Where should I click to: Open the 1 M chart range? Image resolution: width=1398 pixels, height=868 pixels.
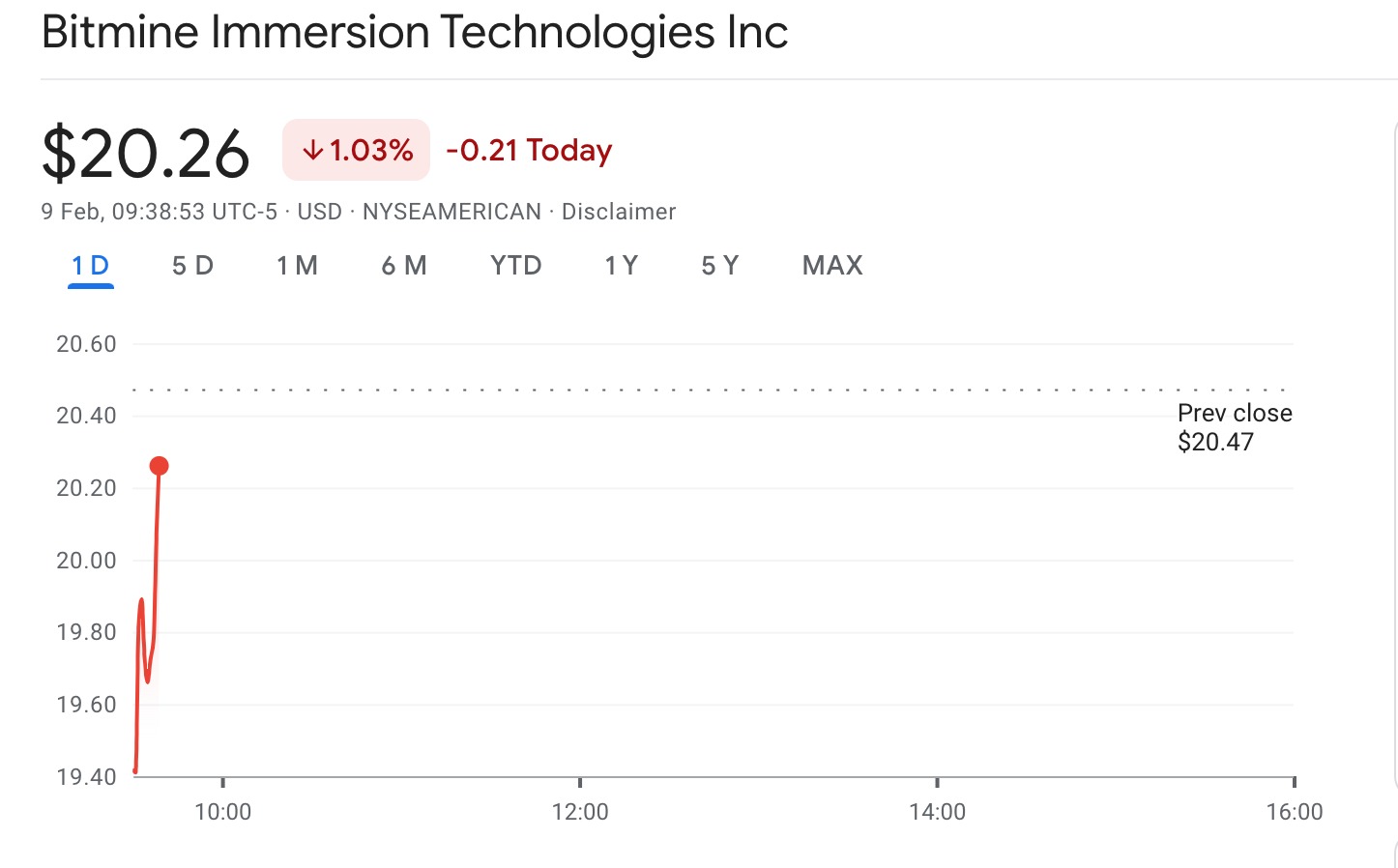(297, 266)
